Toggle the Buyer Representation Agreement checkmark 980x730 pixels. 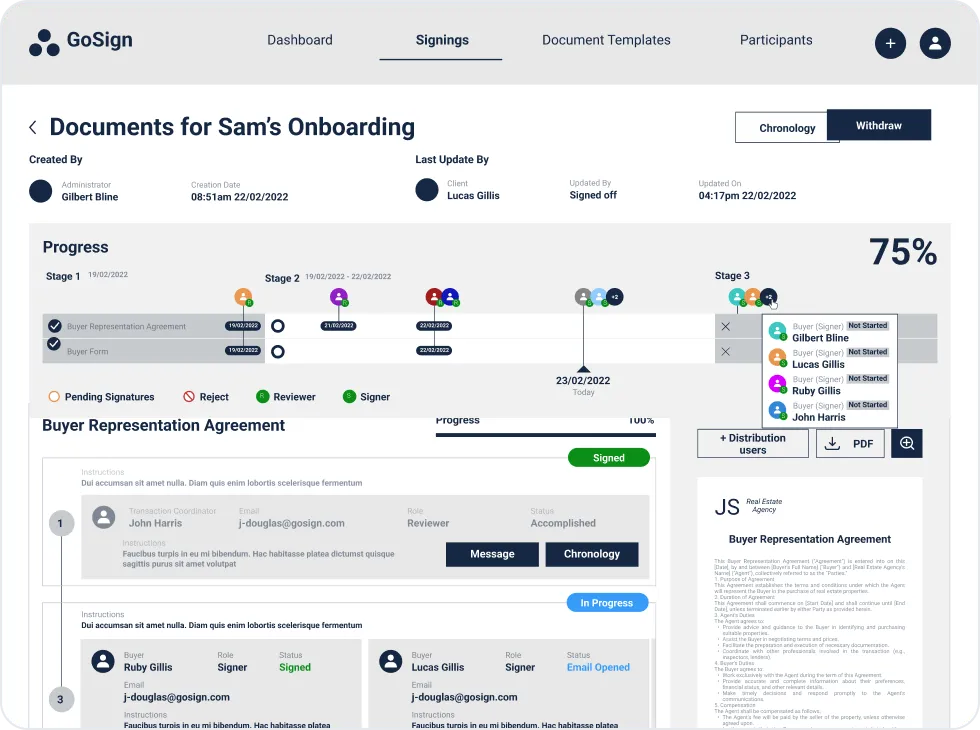point(55,326)
